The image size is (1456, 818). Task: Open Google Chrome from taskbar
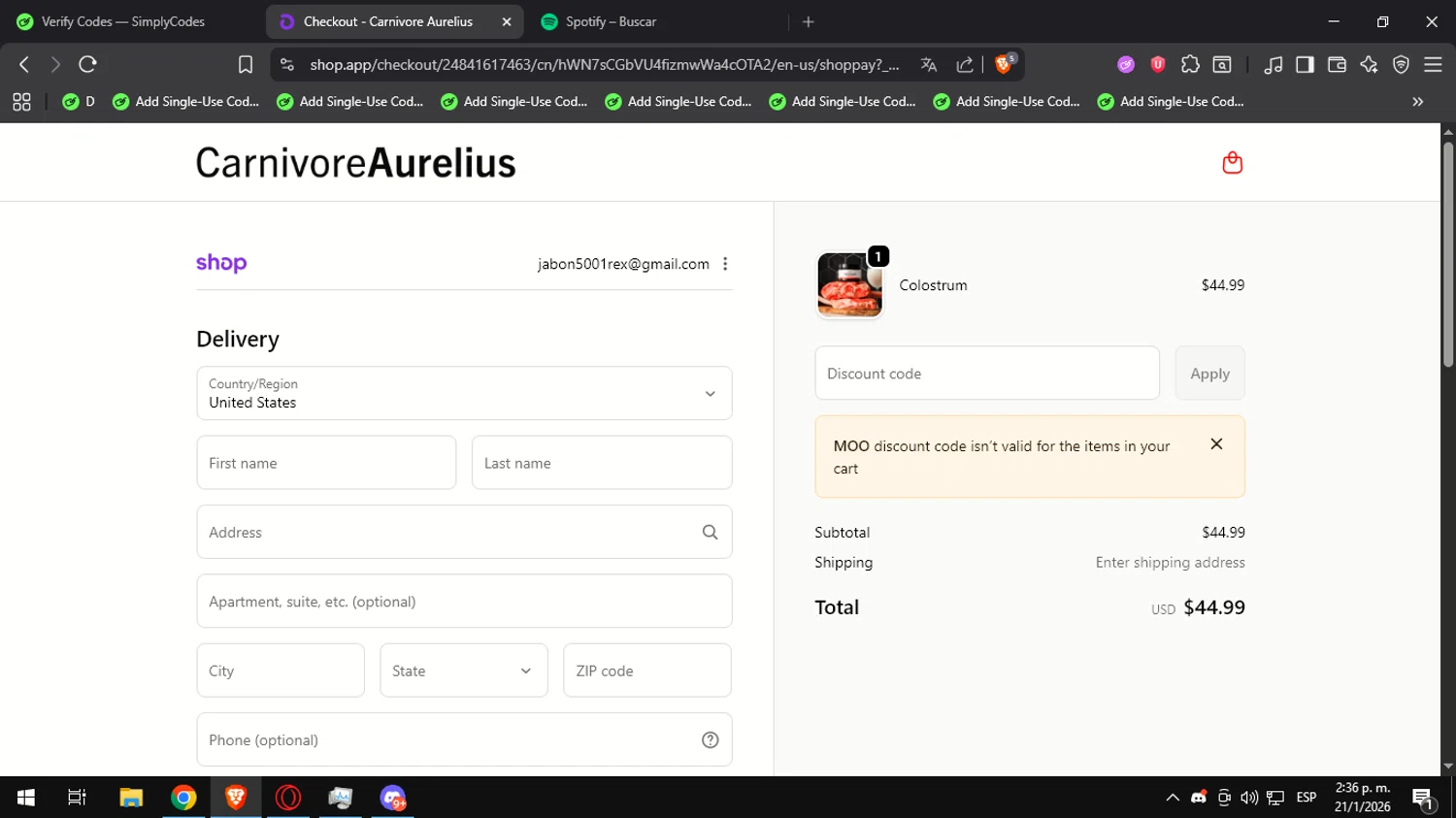point(183,798)
